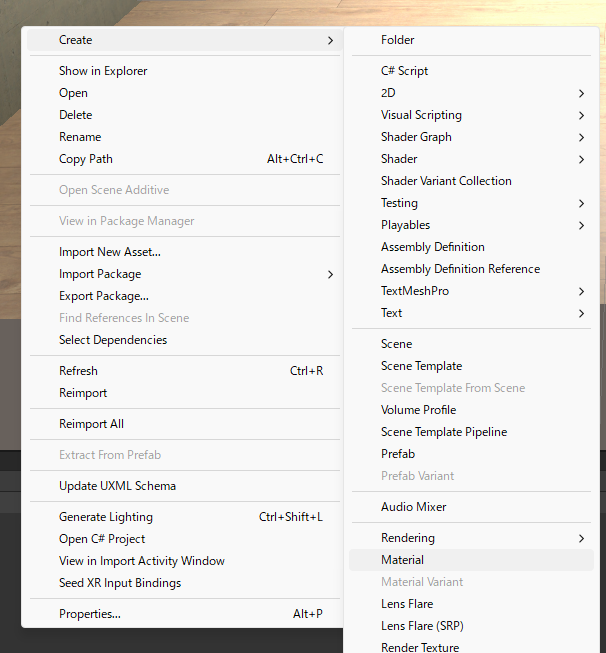This screenshot has height=653, width=606.
Task: Create a Render Texture
Action: [471, 647]
